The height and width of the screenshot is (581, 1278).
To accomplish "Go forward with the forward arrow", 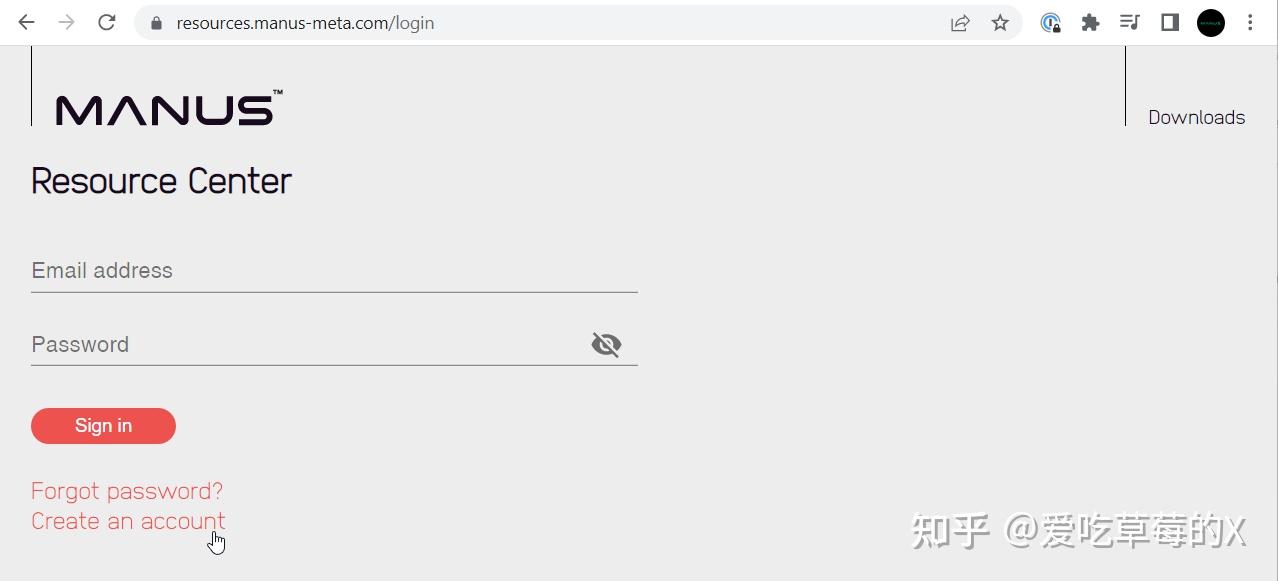I will [x=66, y=22].
